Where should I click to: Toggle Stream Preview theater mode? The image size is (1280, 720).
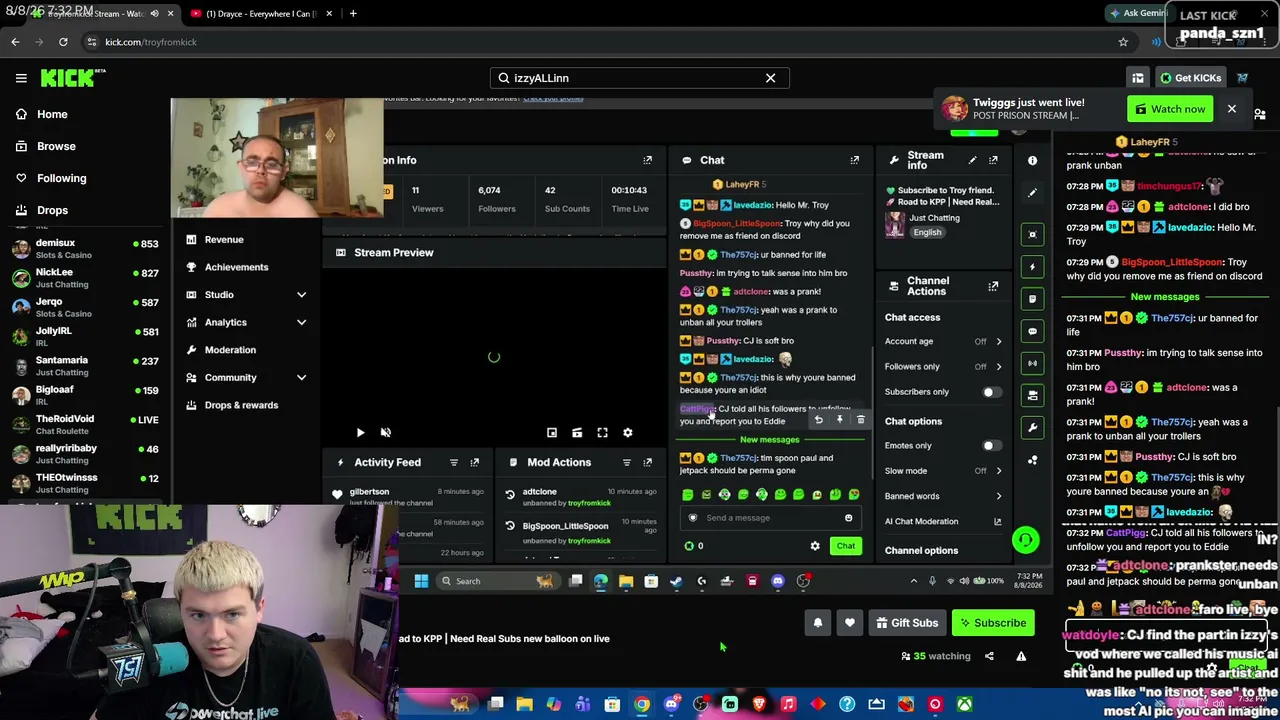click(577, 432)
